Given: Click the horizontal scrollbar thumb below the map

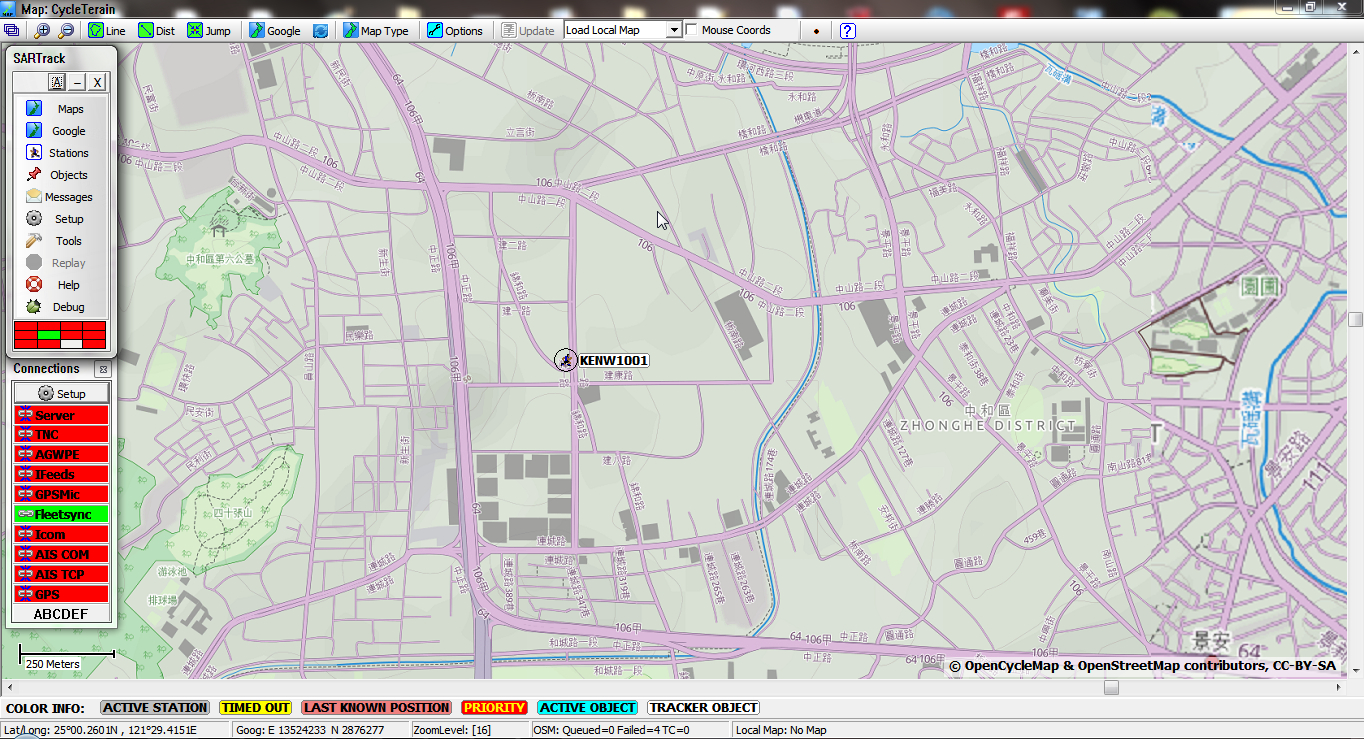Looking at the screenshot, I should (x=1111, y=687).
